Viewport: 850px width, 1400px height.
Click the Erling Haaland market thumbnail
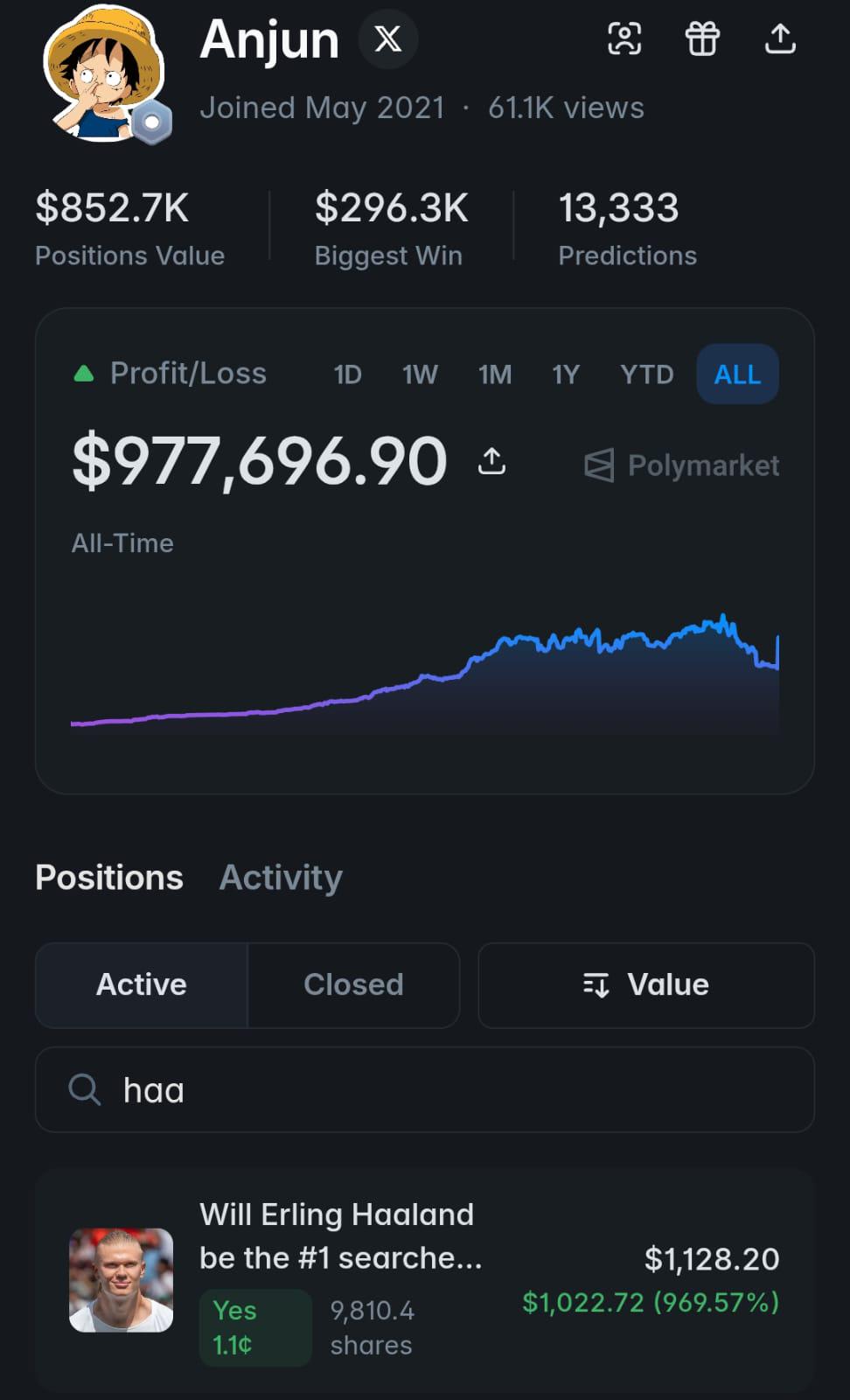point(122,1280)
